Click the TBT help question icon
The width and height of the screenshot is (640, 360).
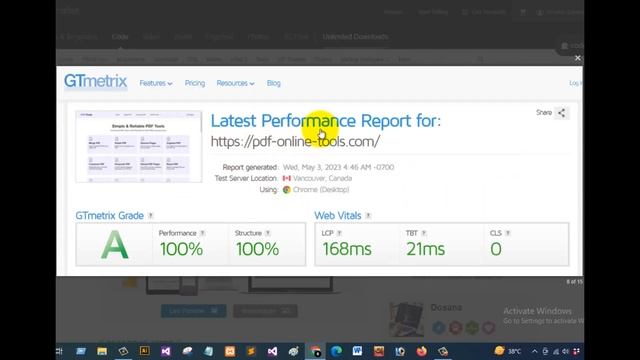click(x=424, y=233)
